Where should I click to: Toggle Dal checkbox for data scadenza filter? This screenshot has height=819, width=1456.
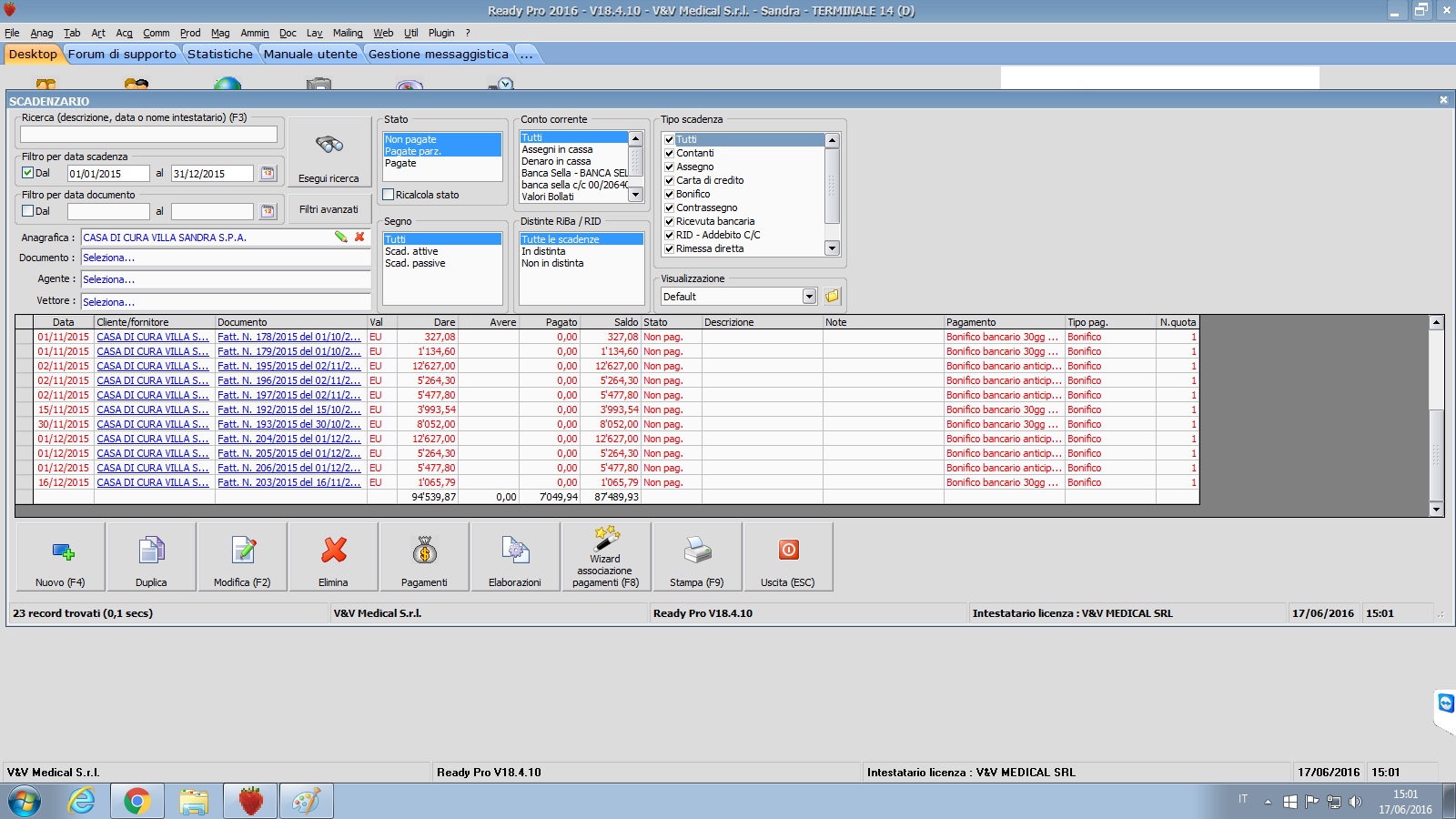pyautogui.click(x=28, y=173)
